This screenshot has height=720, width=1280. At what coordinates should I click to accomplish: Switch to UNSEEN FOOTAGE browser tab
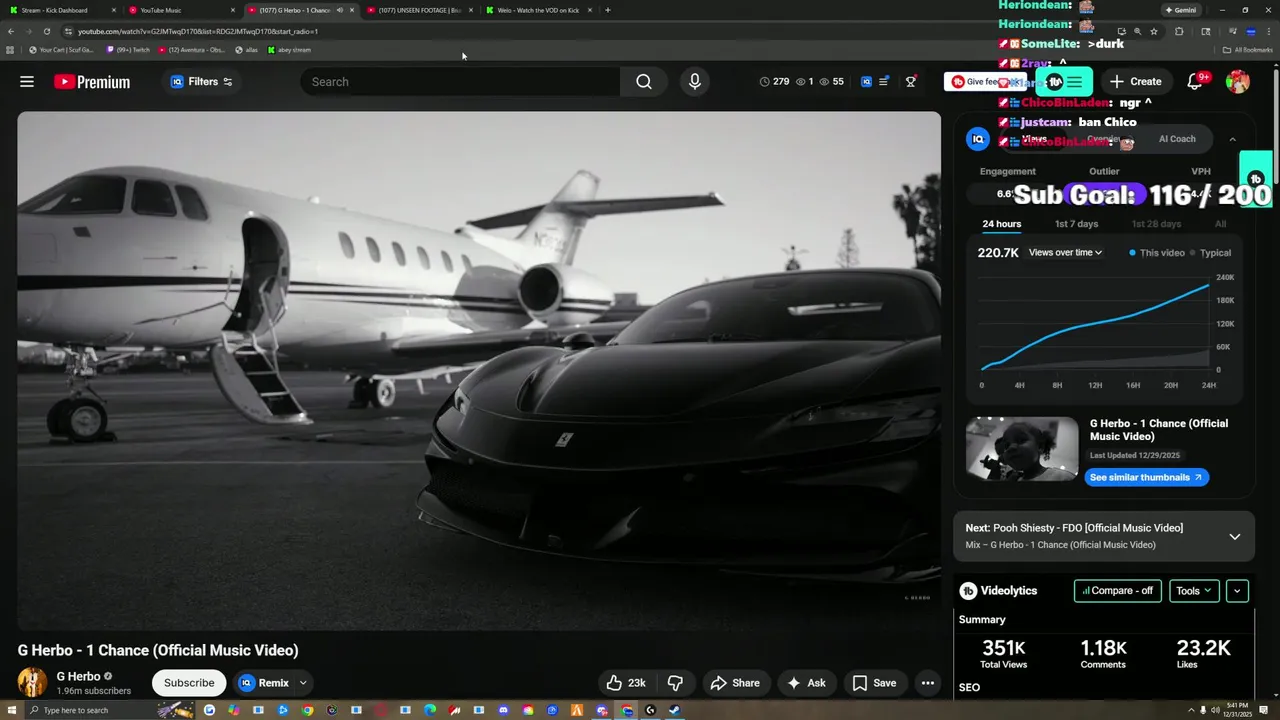pos(420,10)
